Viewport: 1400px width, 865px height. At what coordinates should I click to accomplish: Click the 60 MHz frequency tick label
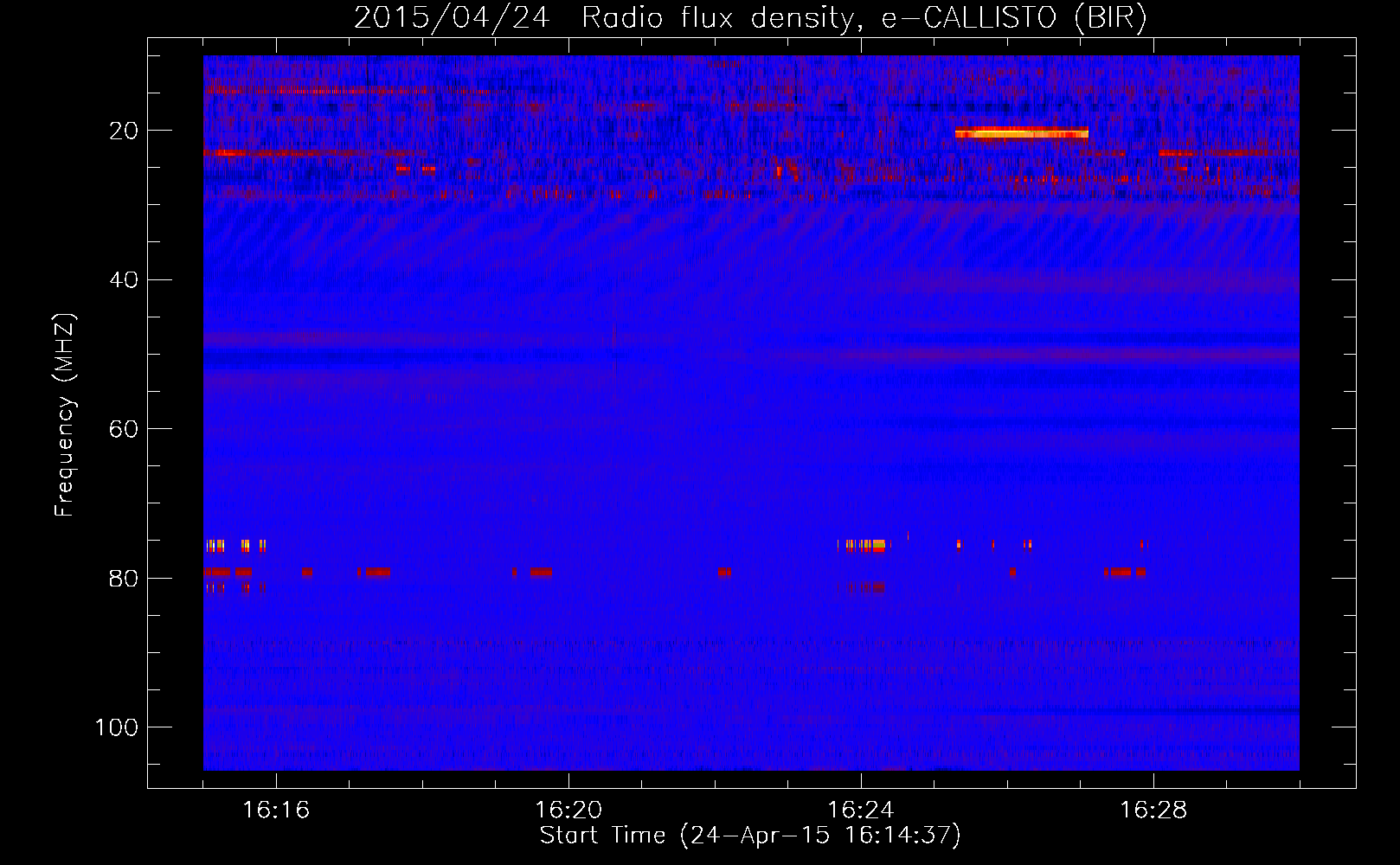point(125,430)
